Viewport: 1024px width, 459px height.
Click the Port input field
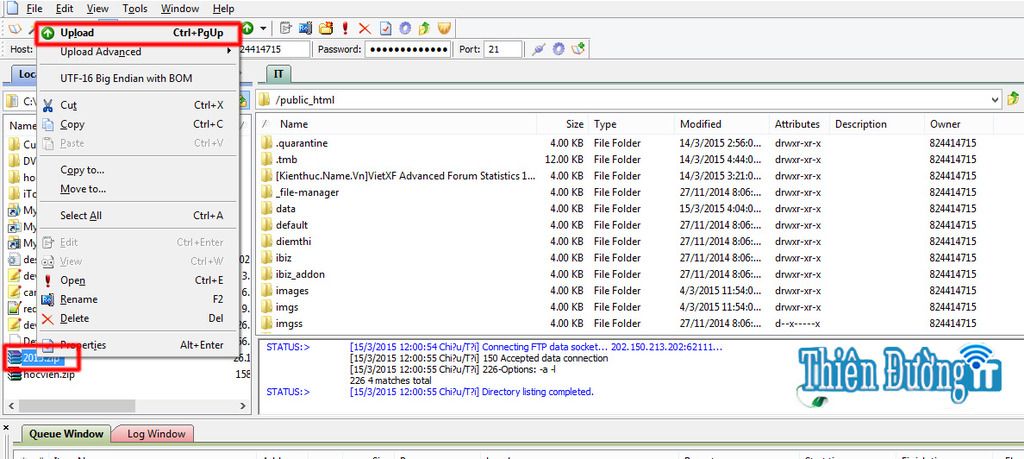point(503,49)
